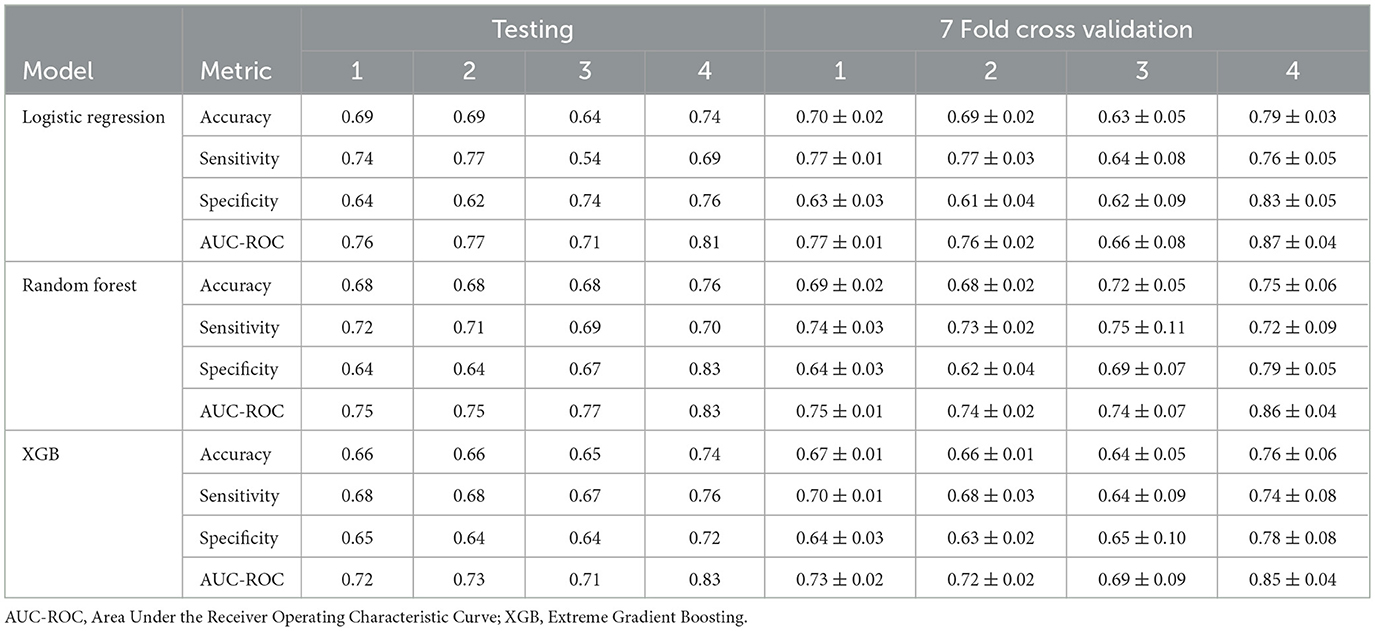Screen dimensions: 1375x631
Task: Click the 0.75 ± 0.11 cell
Action: (1142, 327)
